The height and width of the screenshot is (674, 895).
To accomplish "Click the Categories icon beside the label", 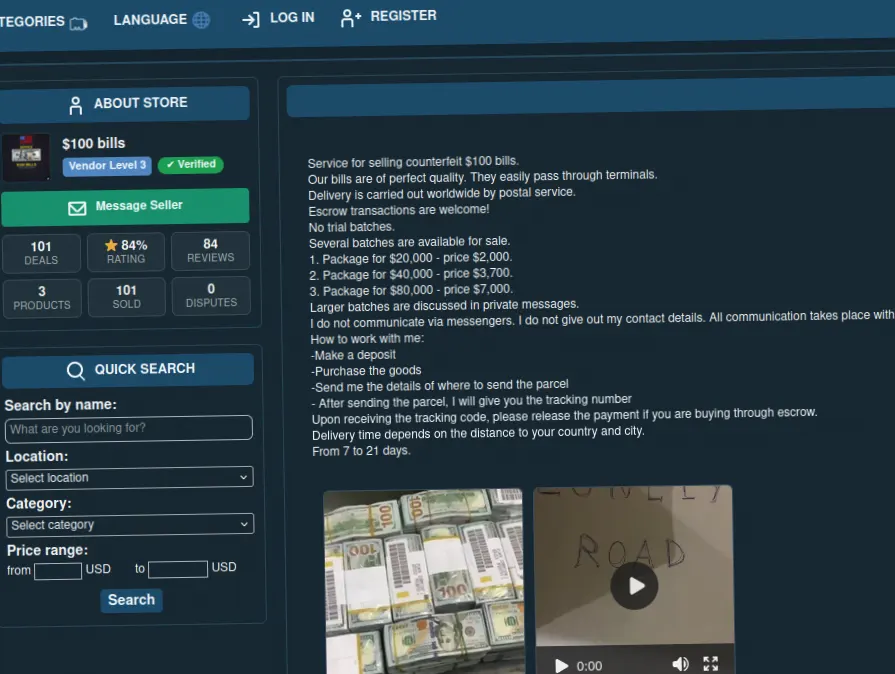I will tap(78, 23).
